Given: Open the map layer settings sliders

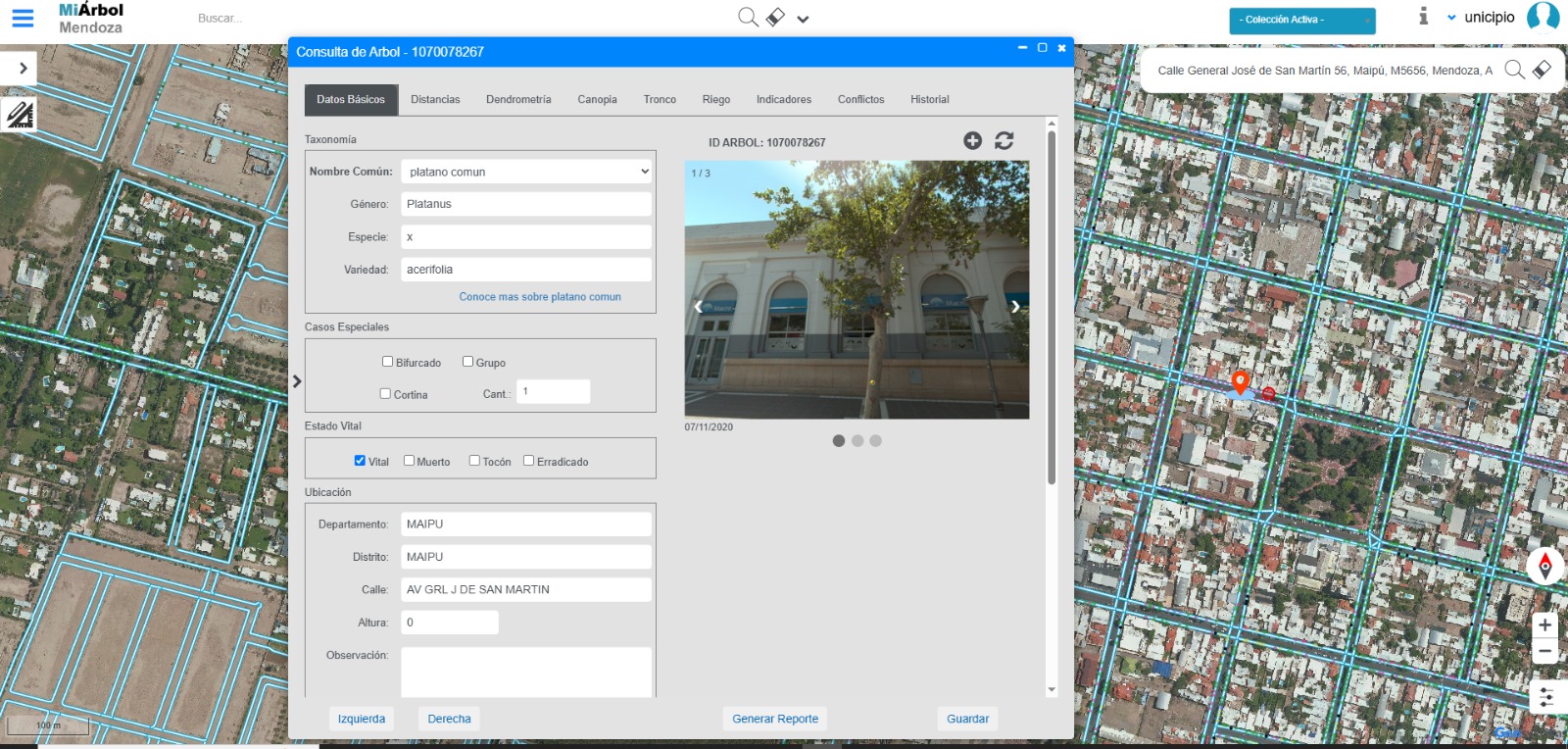Looking at the screenshot, I should click(1545, 698).
